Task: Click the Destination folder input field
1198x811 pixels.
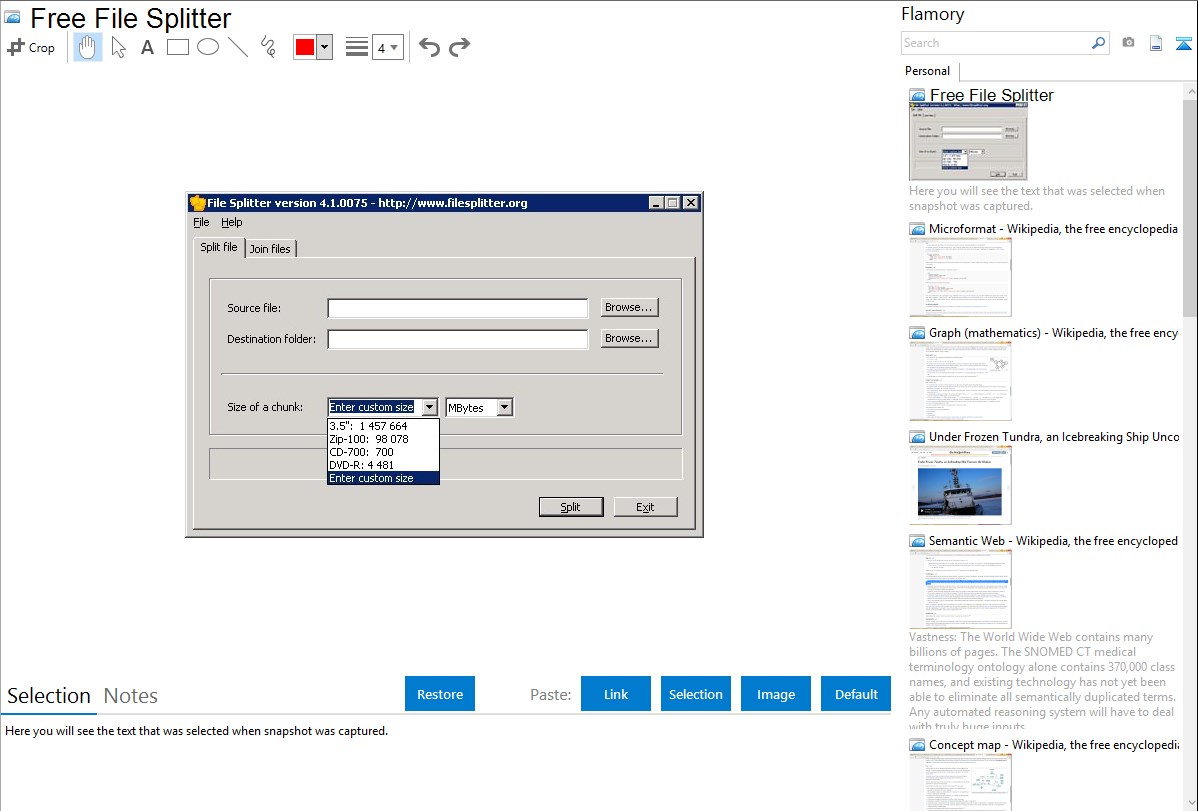Action: click(458, 339)
